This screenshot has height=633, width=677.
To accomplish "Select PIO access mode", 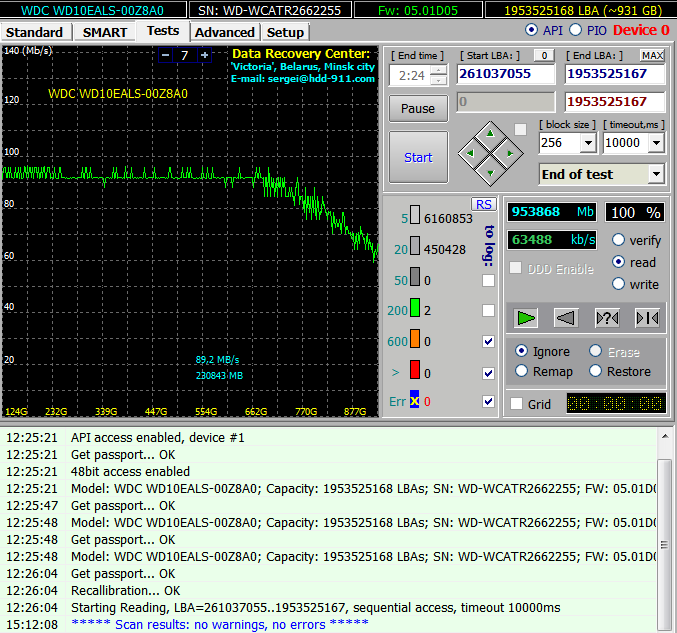I will point(575,30).
